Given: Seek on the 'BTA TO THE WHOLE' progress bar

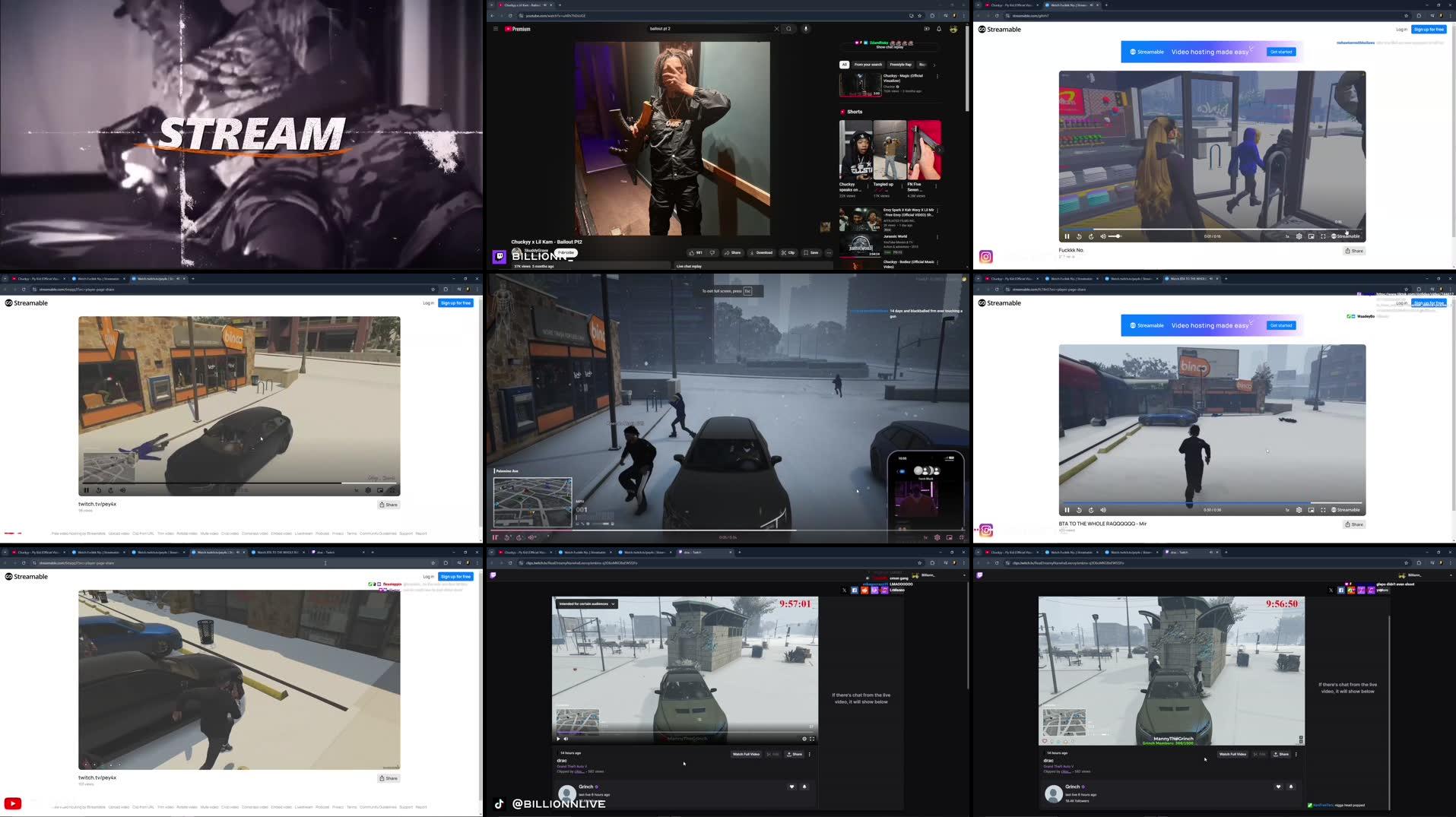Looking at the screenshot, I should [1212, 502].
